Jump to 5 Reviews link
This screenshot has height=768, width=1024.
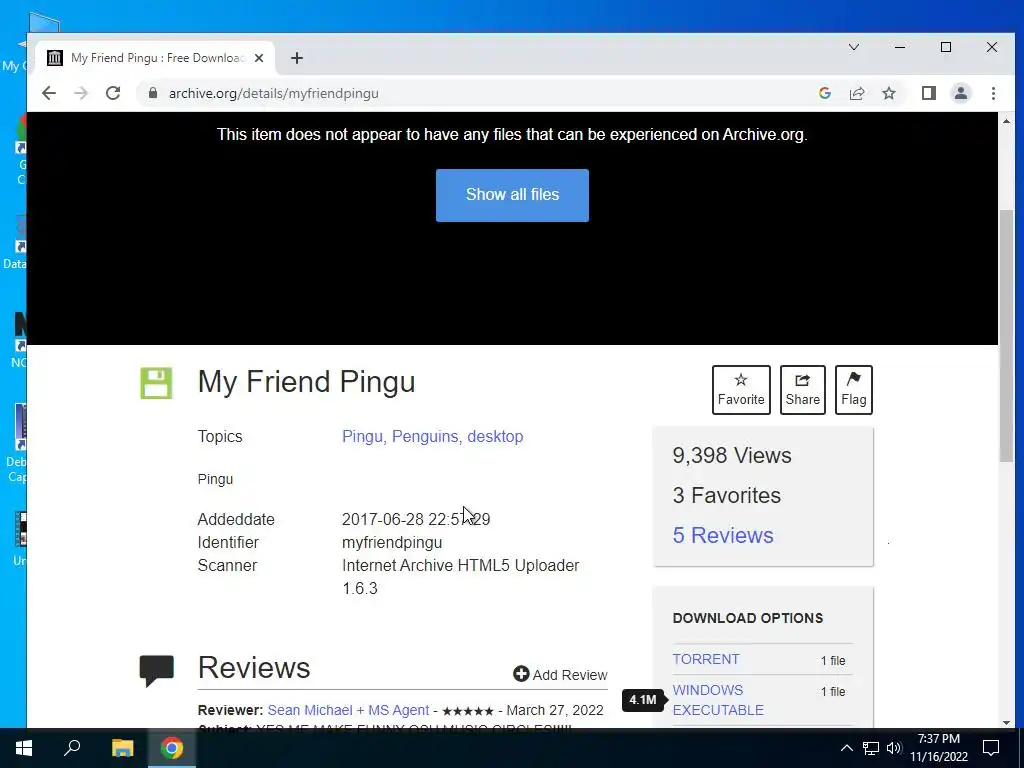[x=723, y=536]
